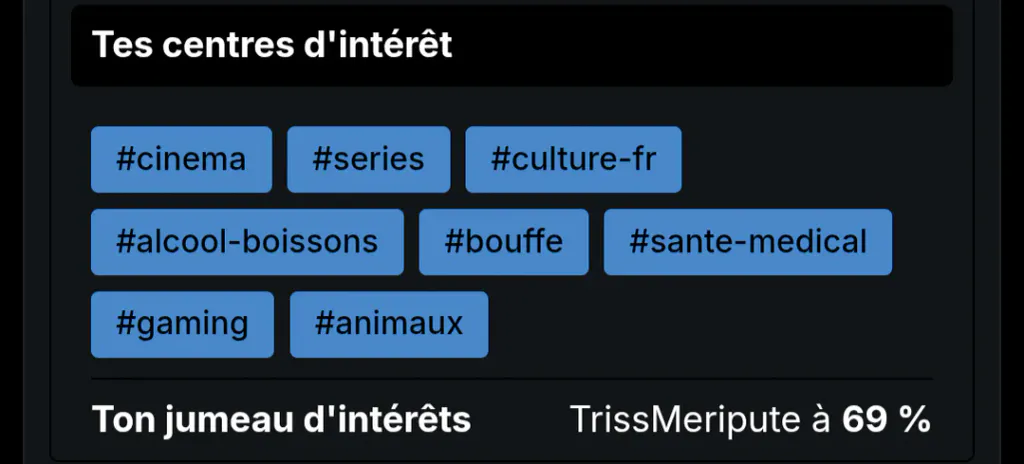Pick the #gaming tag
1024x464 pixels.
182,324
